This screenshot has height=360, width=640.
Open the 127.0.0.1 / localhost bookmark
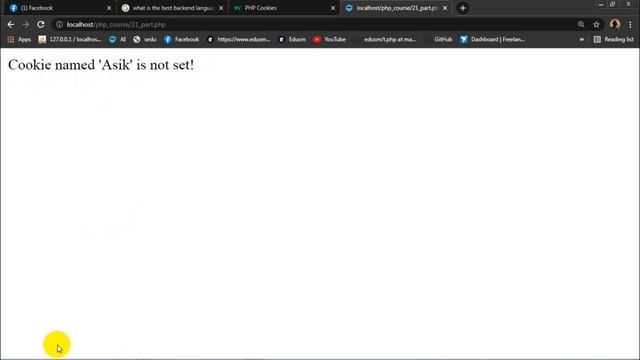[70, 40]
